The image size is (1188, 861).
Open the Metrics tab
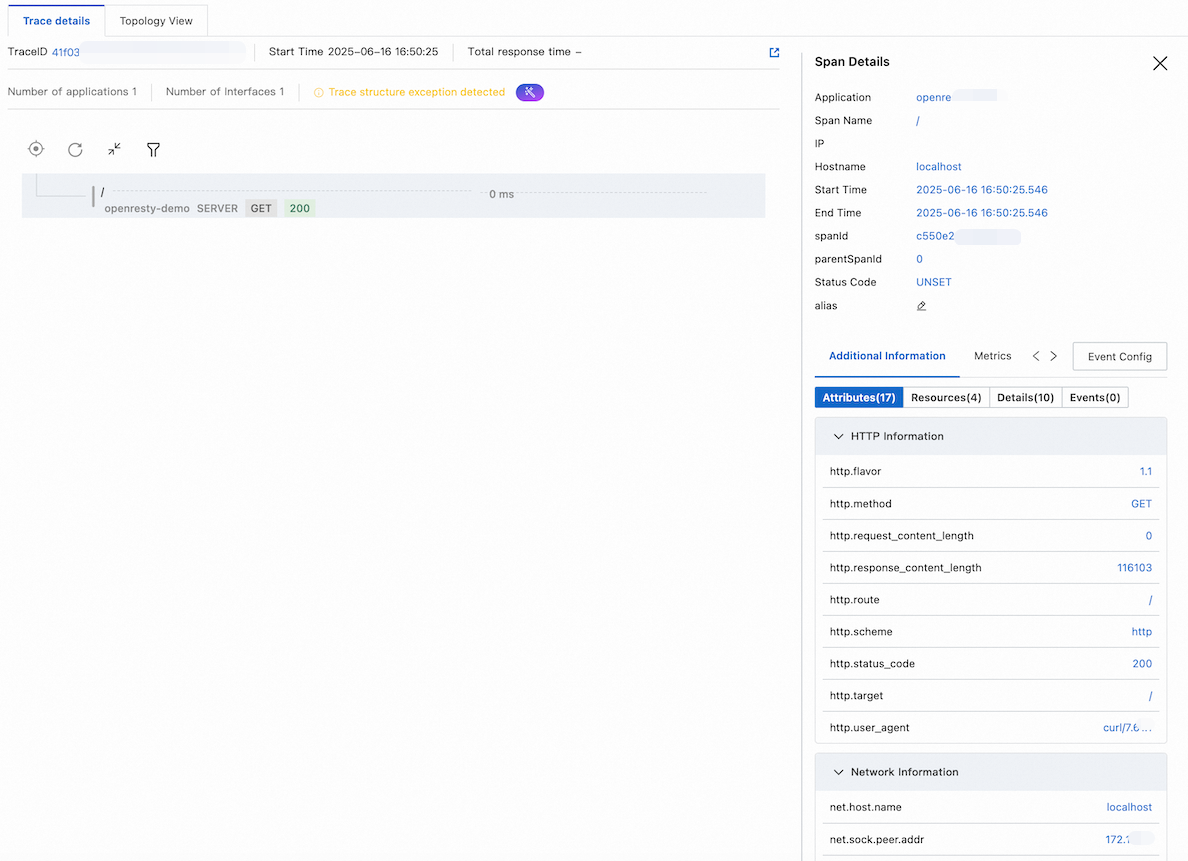(x=992, y=356)
